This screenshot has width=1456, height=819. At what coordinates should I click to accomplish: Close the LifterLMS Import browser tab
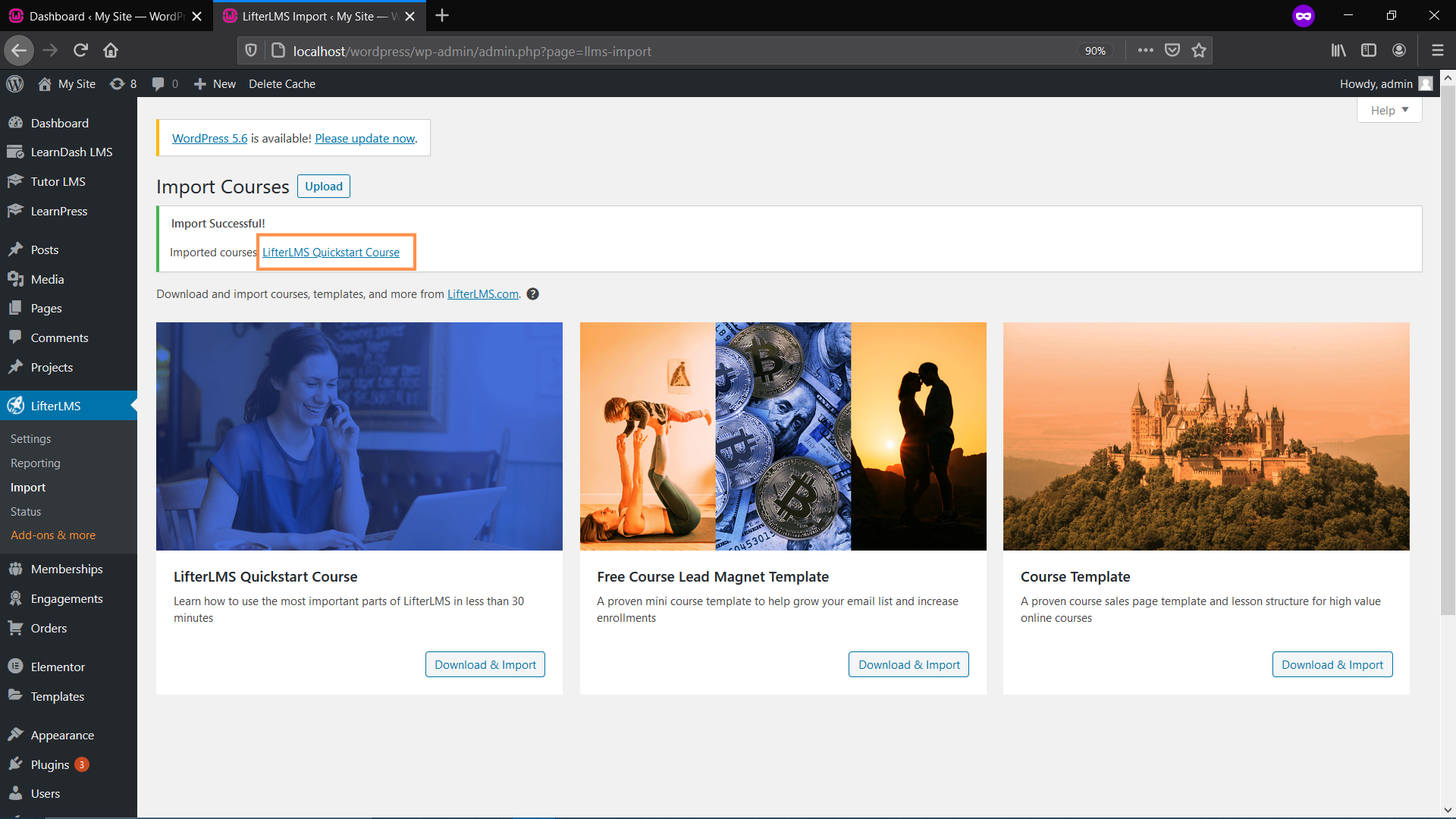click(409, 16)
